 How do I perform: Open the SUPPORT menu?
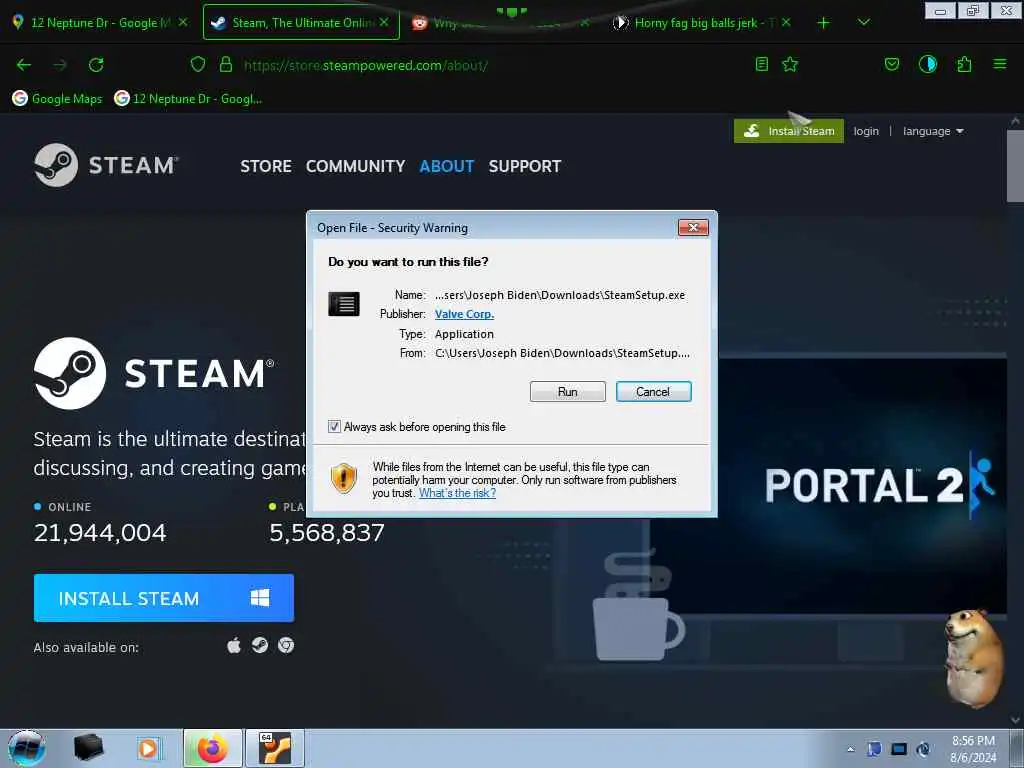pyautogui.click(x=524, y=167)
